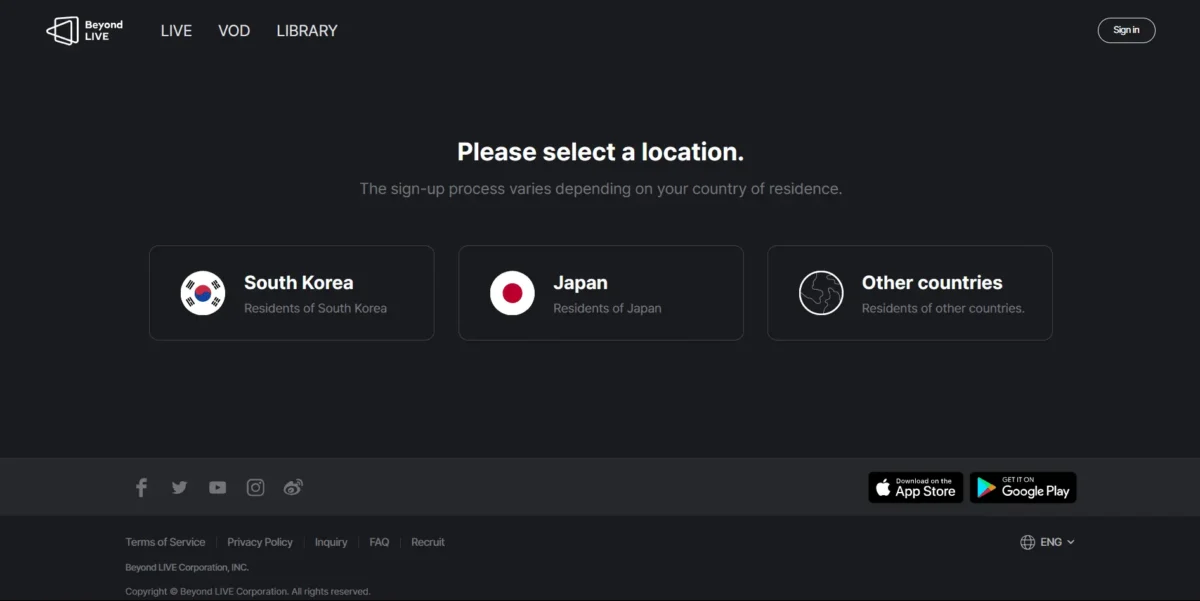Screen dimensions: 1200x601
Task: Go to the LIVE menu
Action: (x=176, y=31)
